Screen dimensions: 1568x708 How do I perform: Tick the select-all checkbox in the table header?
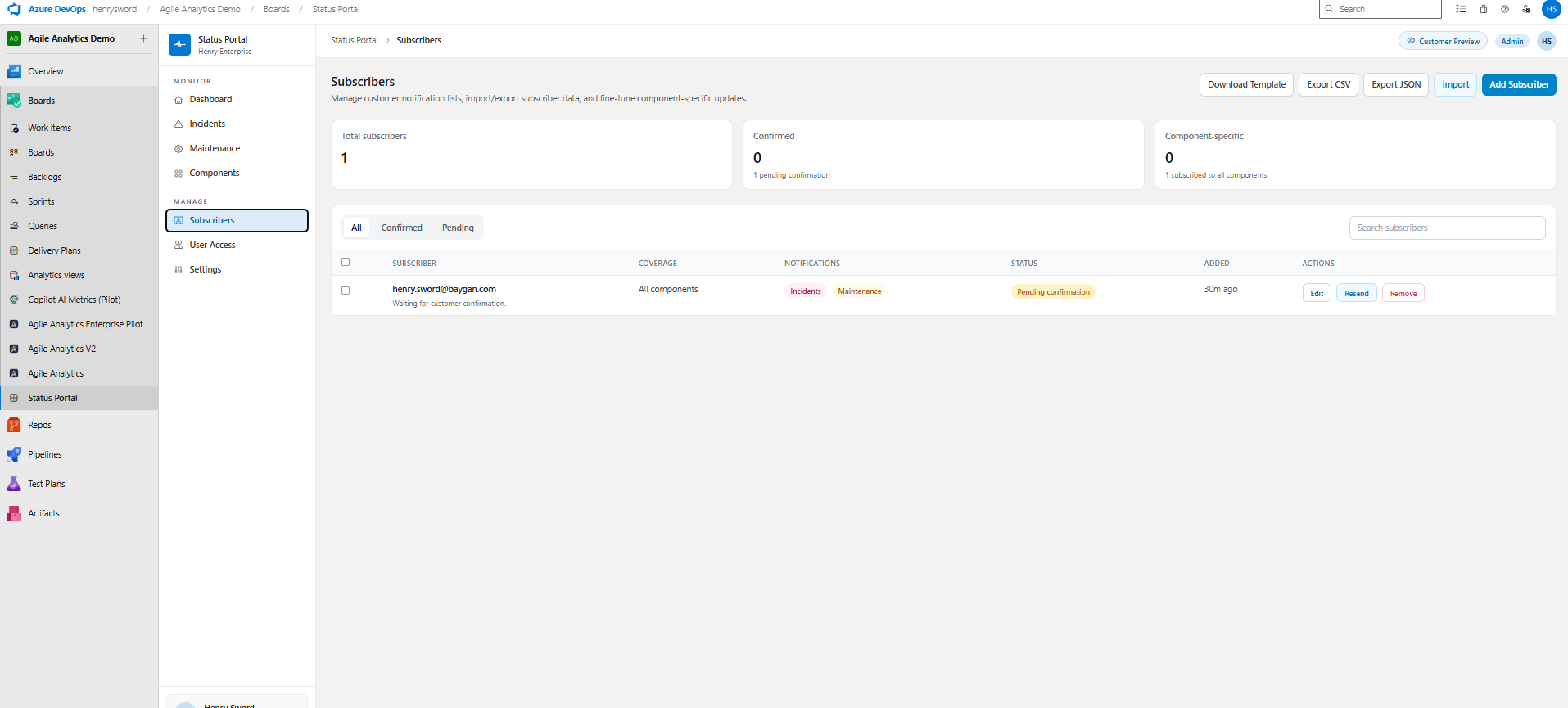tap(346, 262)
